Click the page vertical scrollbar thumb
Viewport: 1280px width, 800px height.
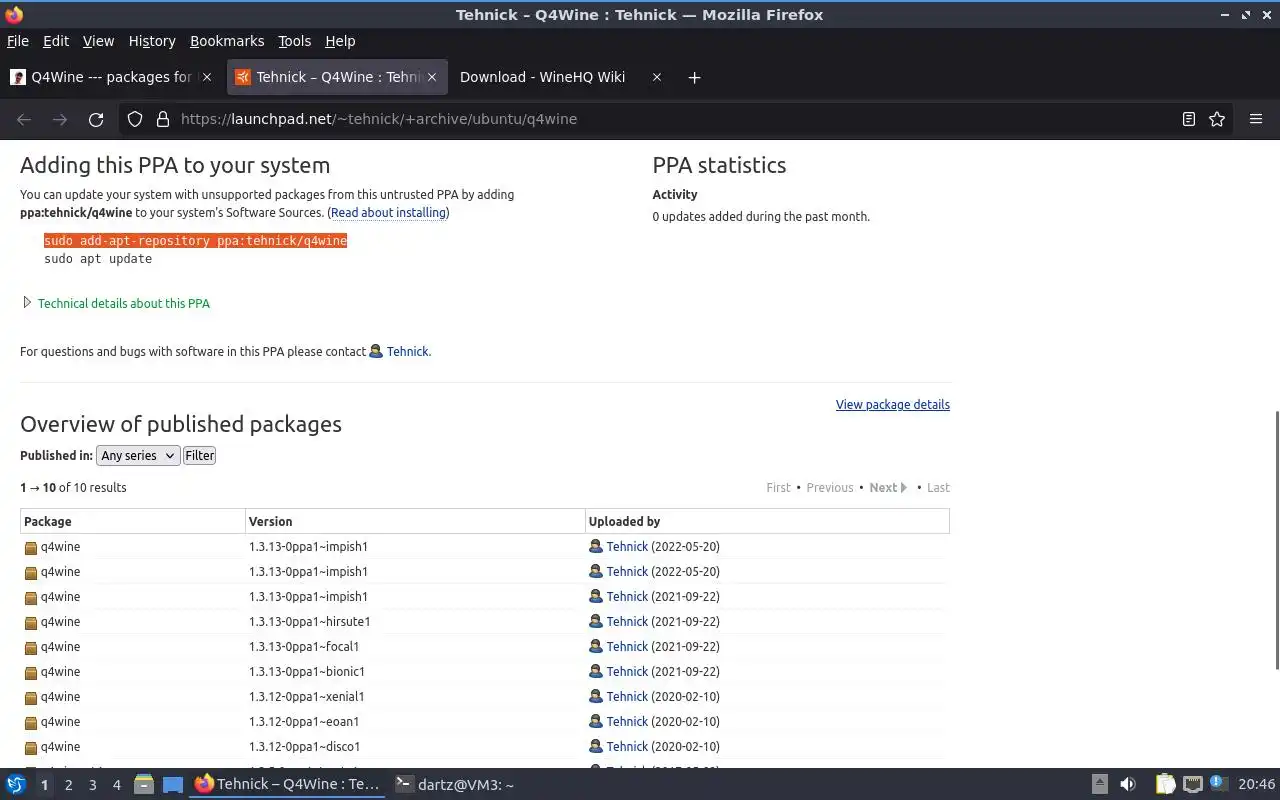point(1276,540)
